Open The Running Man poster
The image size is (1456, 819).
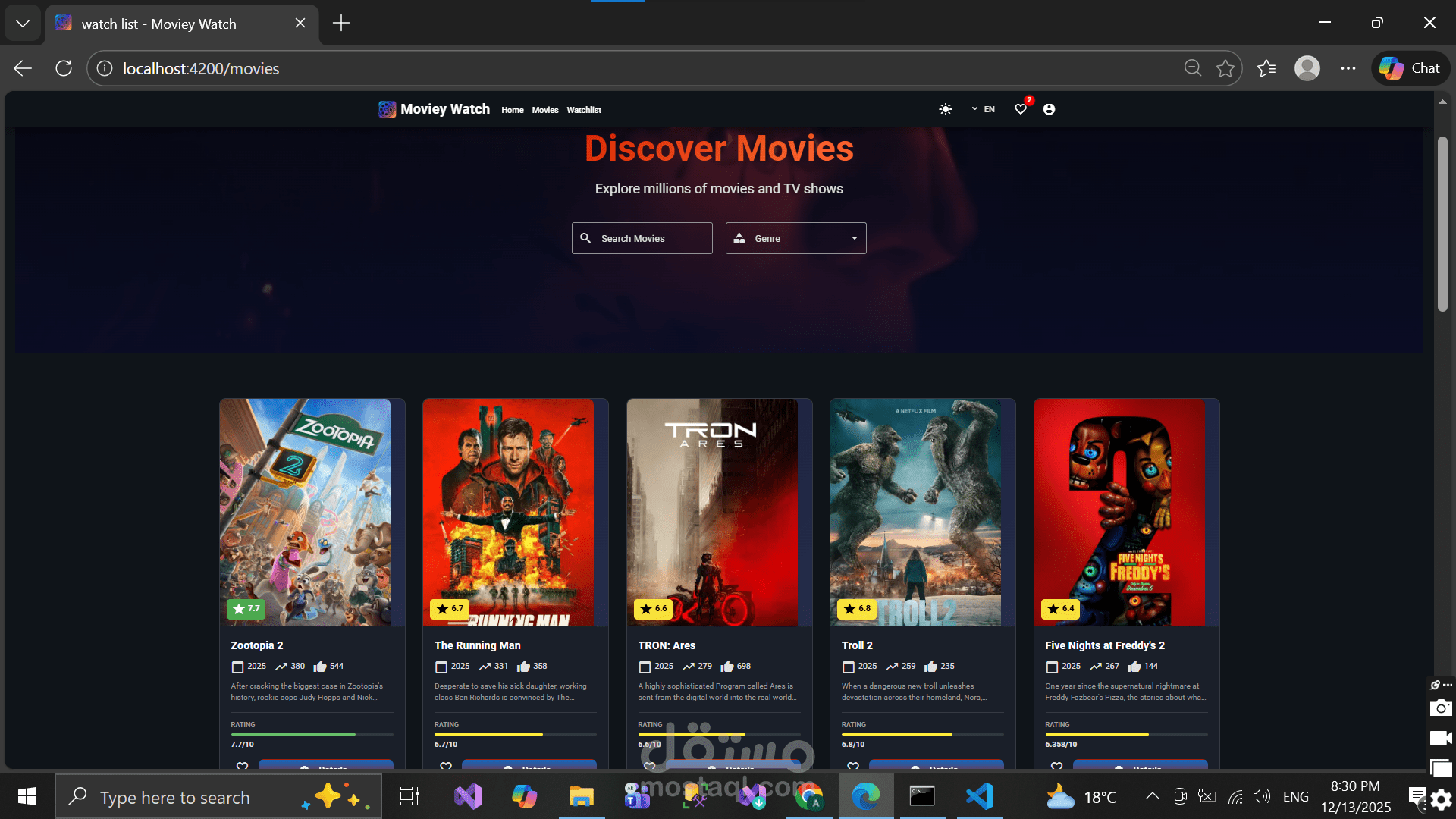click(x=508, y=513)
